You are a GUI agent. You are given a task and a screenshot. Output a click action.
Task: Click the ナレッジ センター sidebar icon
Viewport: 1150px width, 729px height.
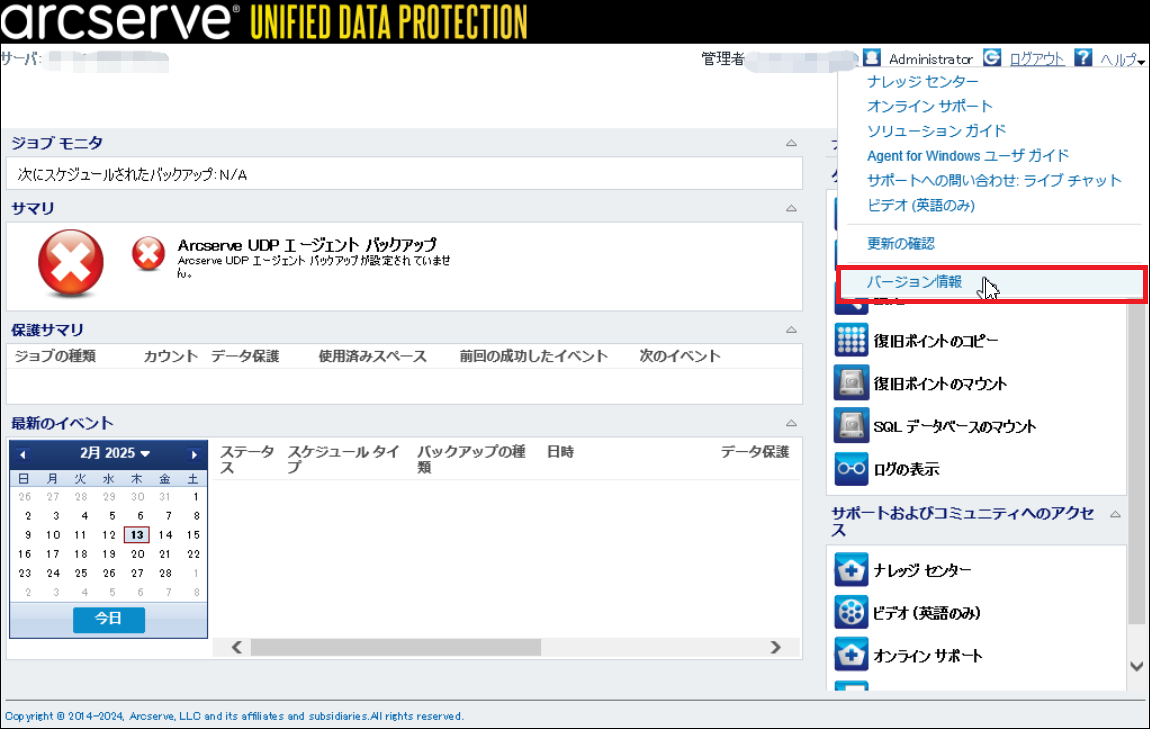(x=851, y=570)
